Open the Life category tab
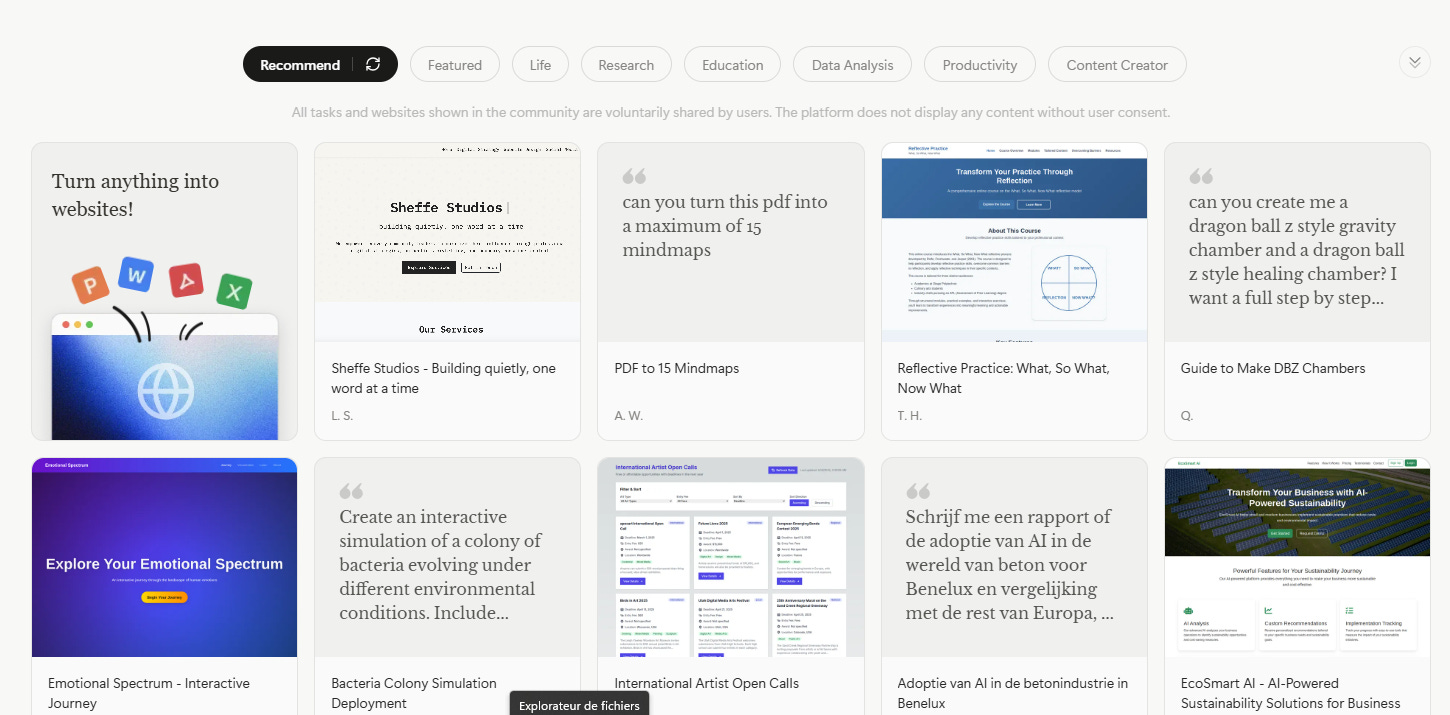 point(540,65)
